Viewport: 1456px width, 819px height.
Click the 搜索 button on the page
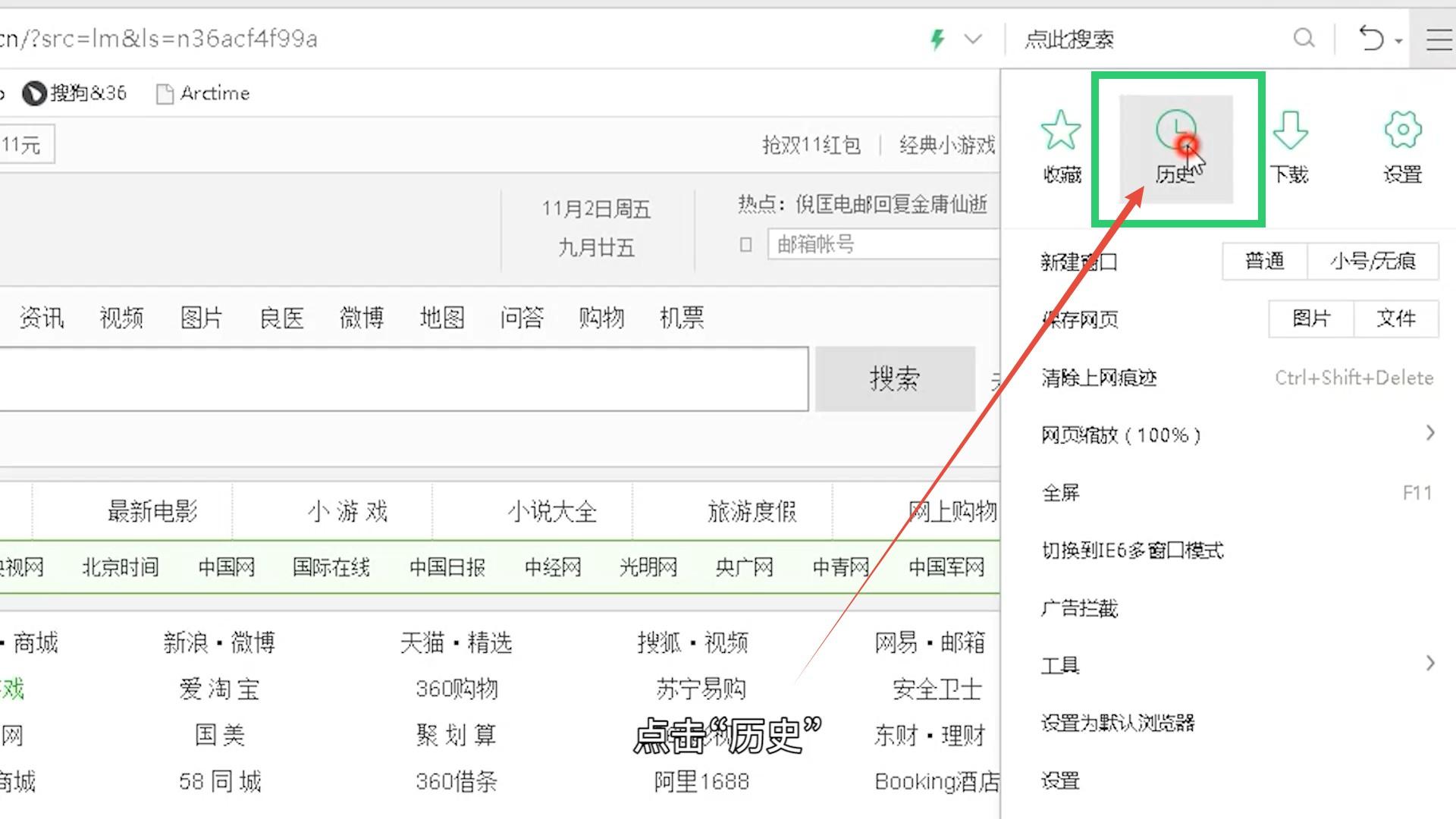(895, 378)
